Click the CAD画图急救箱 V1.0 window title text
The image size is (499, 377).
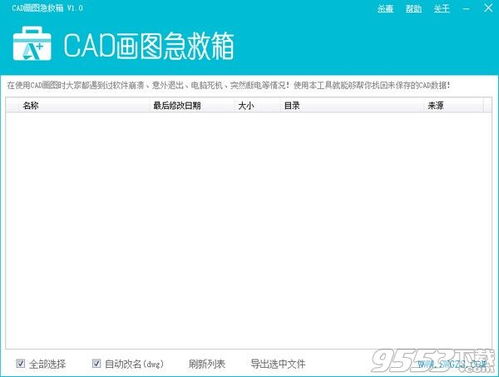click(x=47, y=8)
